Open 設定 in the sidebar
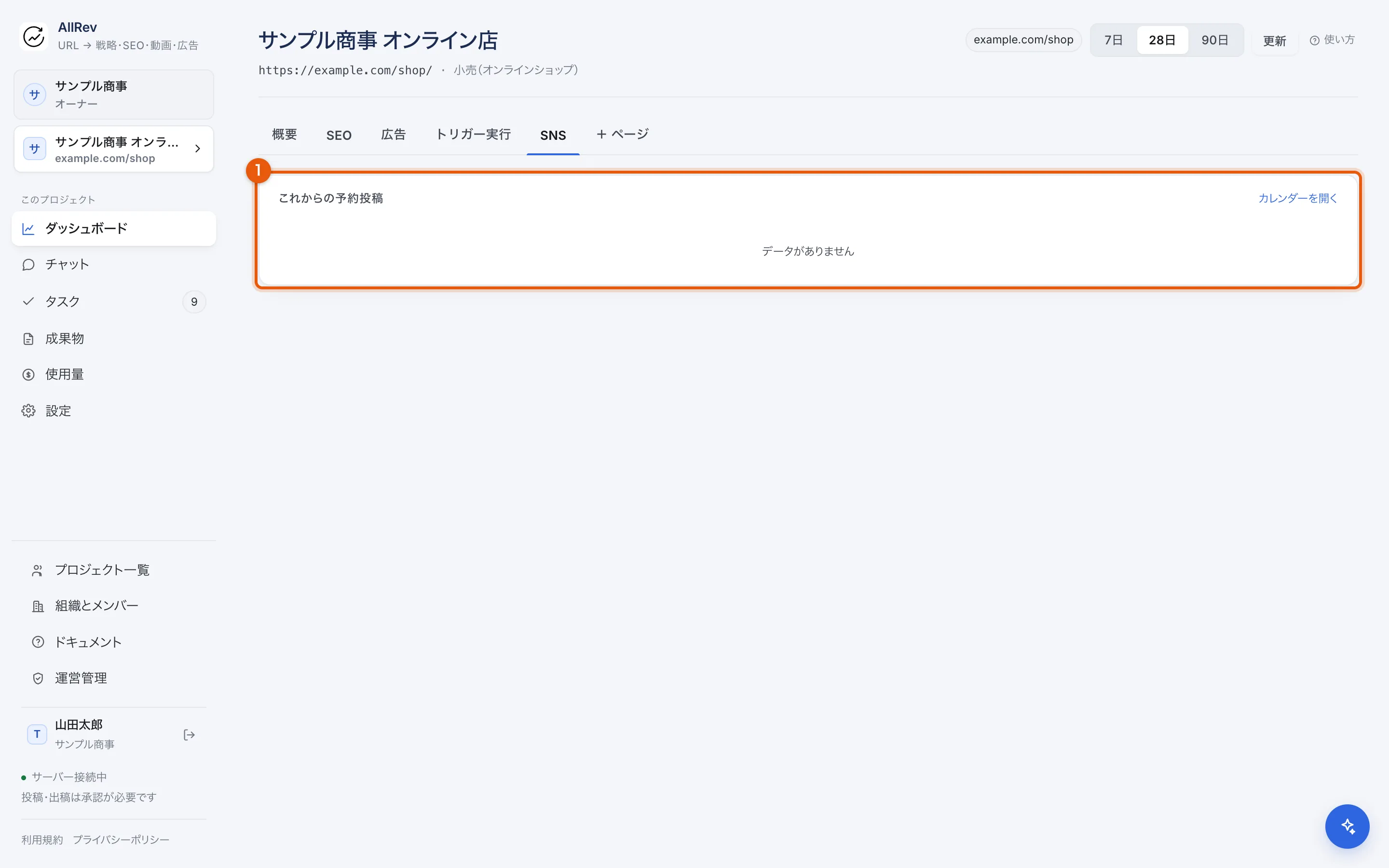1389x868 pixels. (114, 411)
